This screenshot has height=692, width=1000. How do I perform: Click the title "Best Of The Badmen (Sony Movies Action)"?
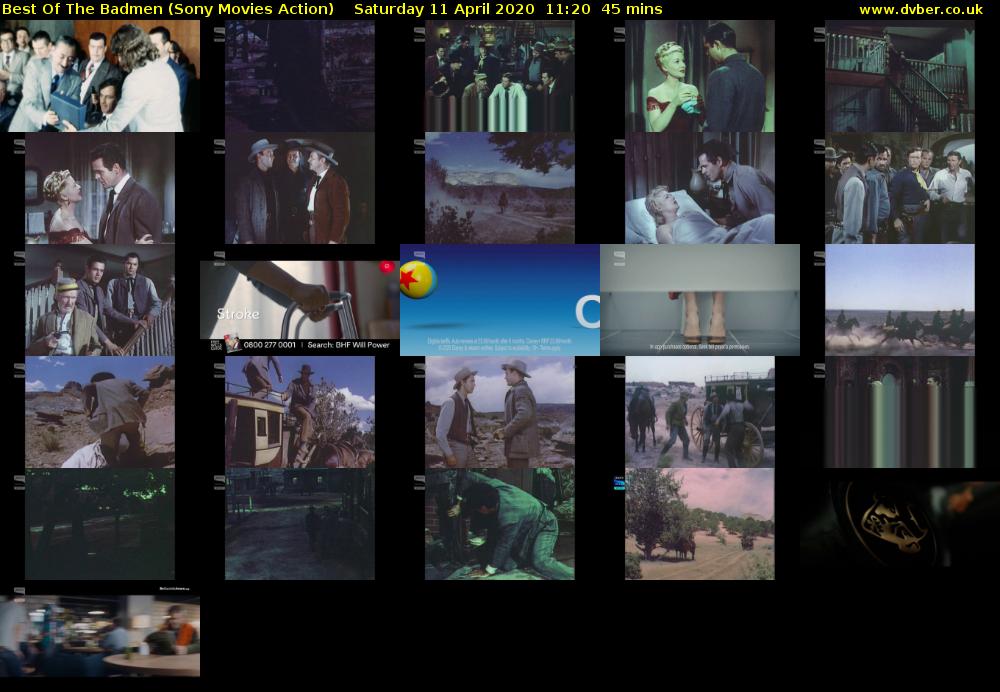tap(168, 9)
